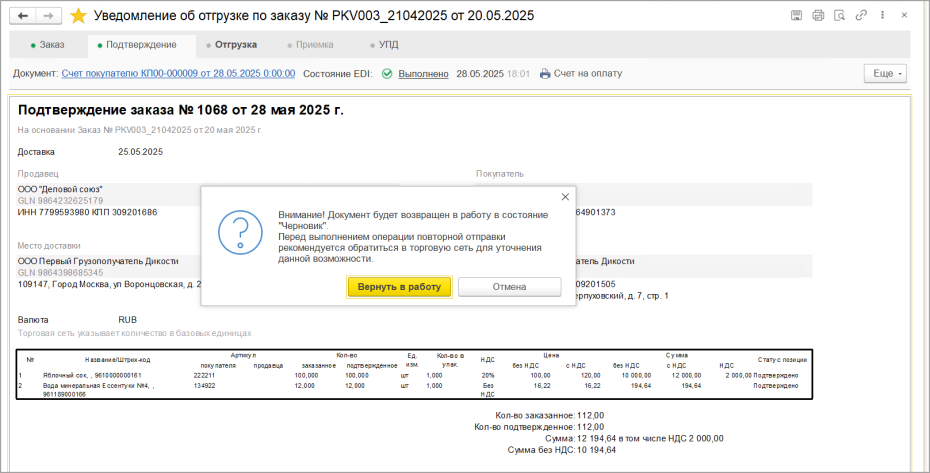Click seller GLN 9864232625179
The height and width of the screenshot is (473, 930).
coord(60,201)
